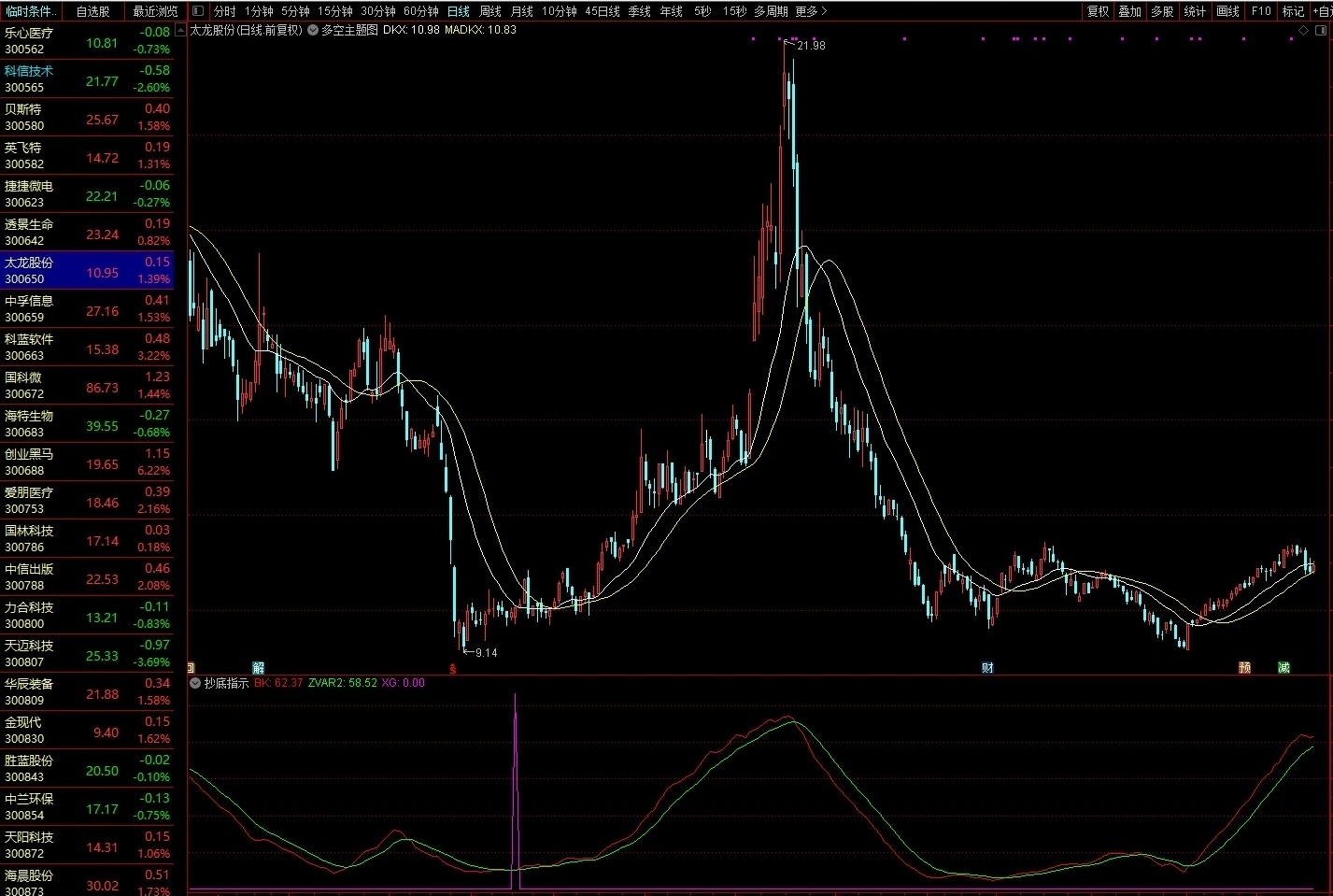Expand the 多空主题图 indicator dropdown arrow

[313, 30]
